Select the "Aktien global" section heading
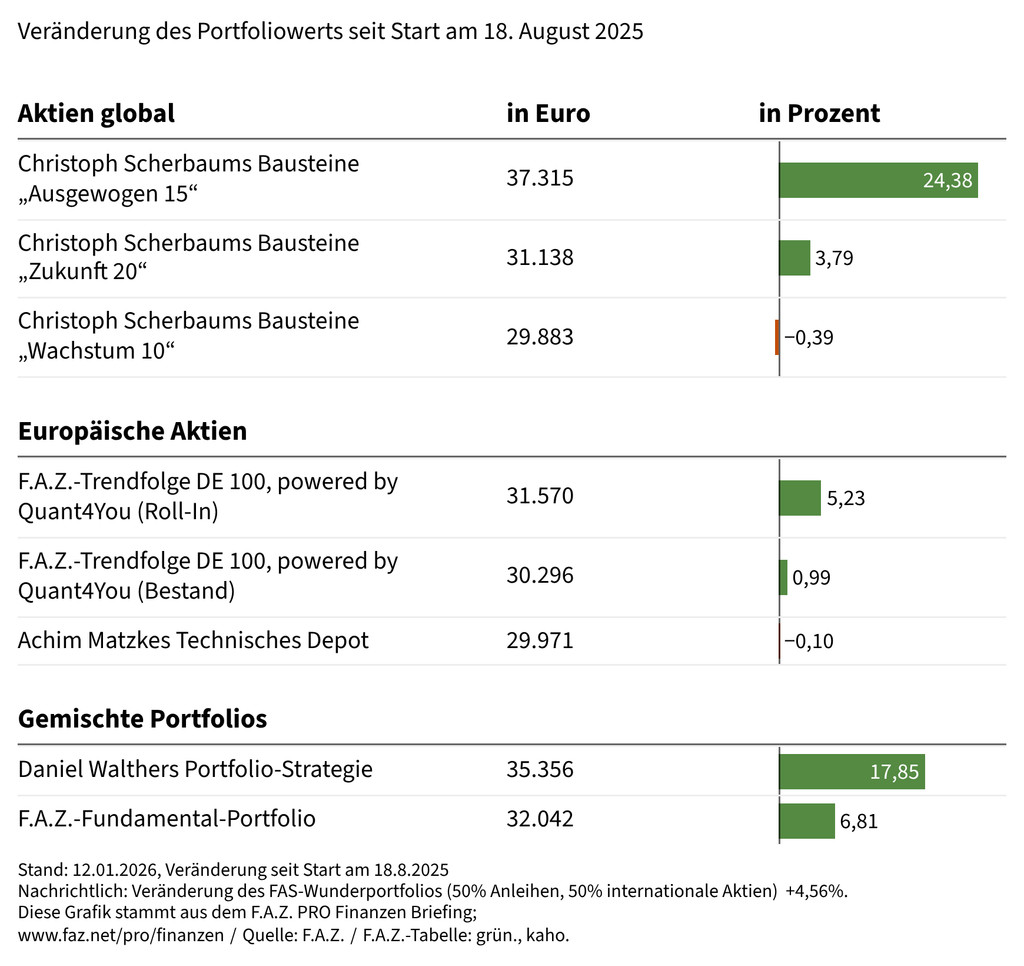The image size is (1024, 966). (96, 113)
